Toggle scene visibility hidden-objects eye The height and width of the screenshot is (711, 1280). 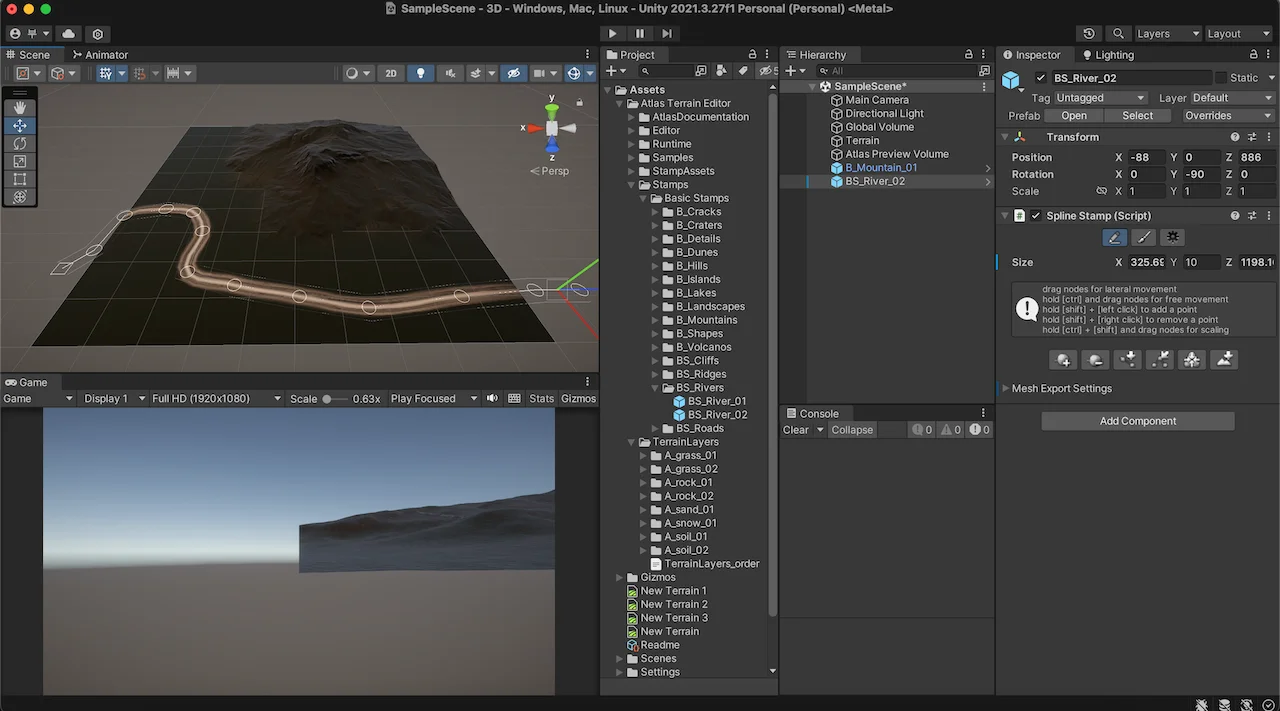click(x=514, y=73)
